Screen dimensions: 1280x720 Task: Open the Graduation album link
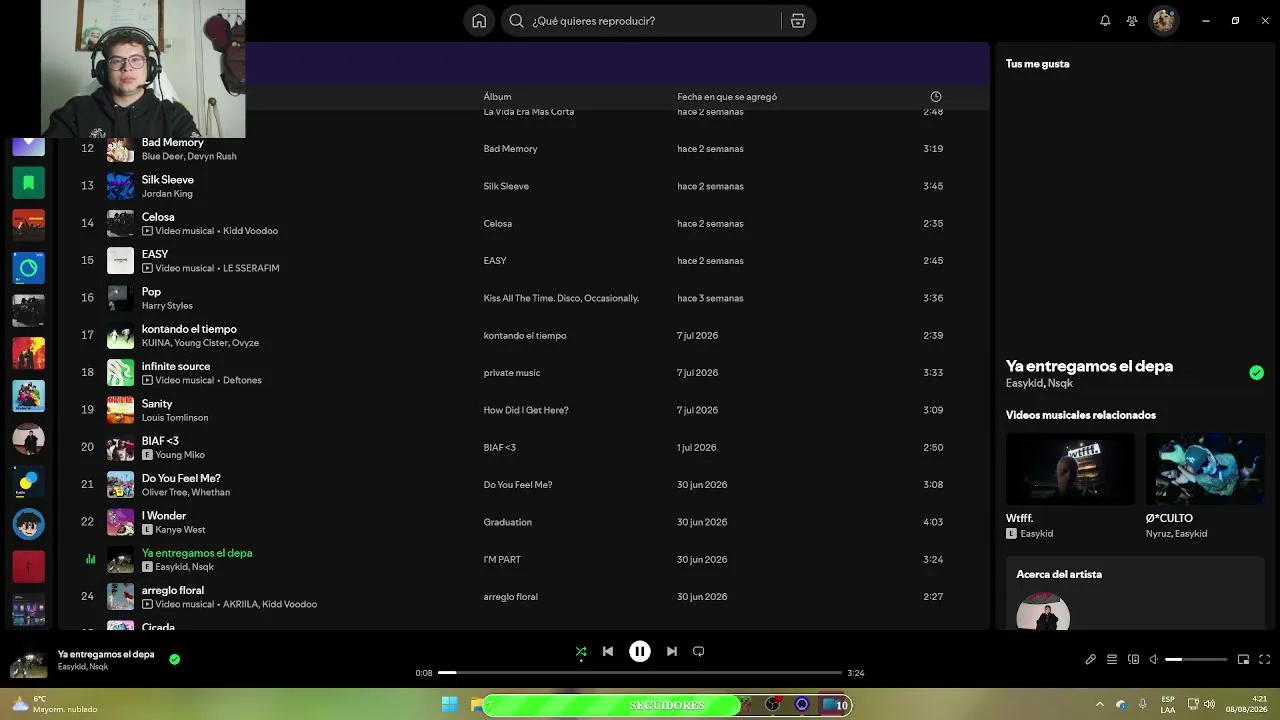(508, 522)
